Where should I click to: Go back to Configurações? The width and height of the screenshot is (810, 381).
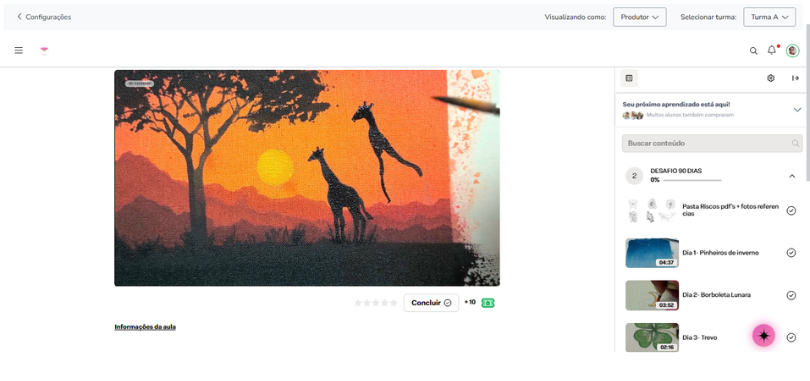44,17
